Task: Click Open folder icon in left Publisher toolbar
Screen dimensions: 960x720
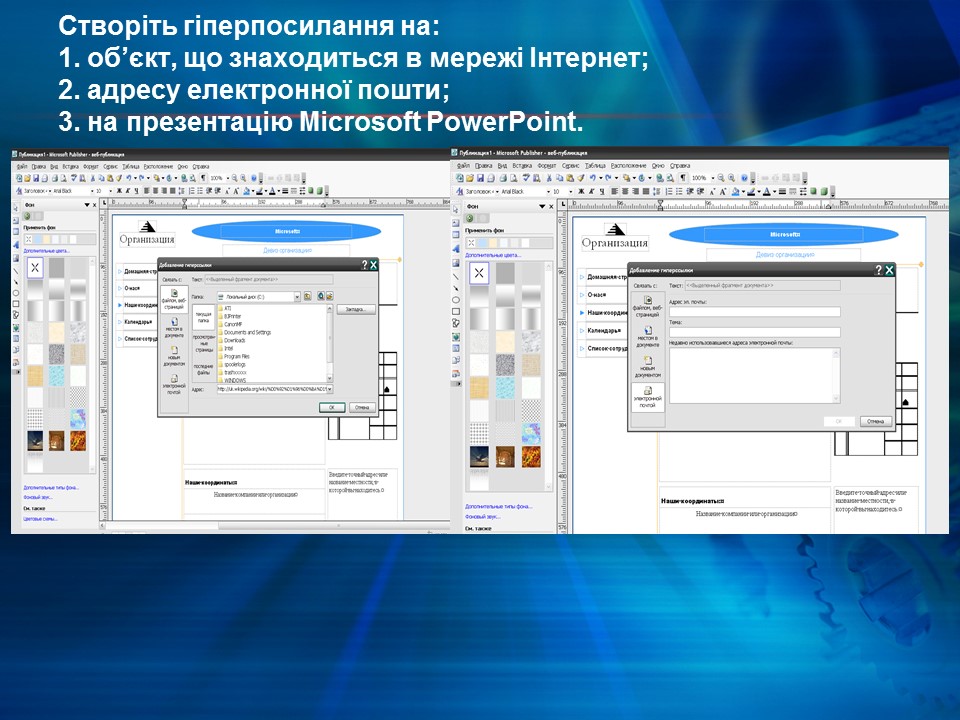Action: click(x=27, y=178)
